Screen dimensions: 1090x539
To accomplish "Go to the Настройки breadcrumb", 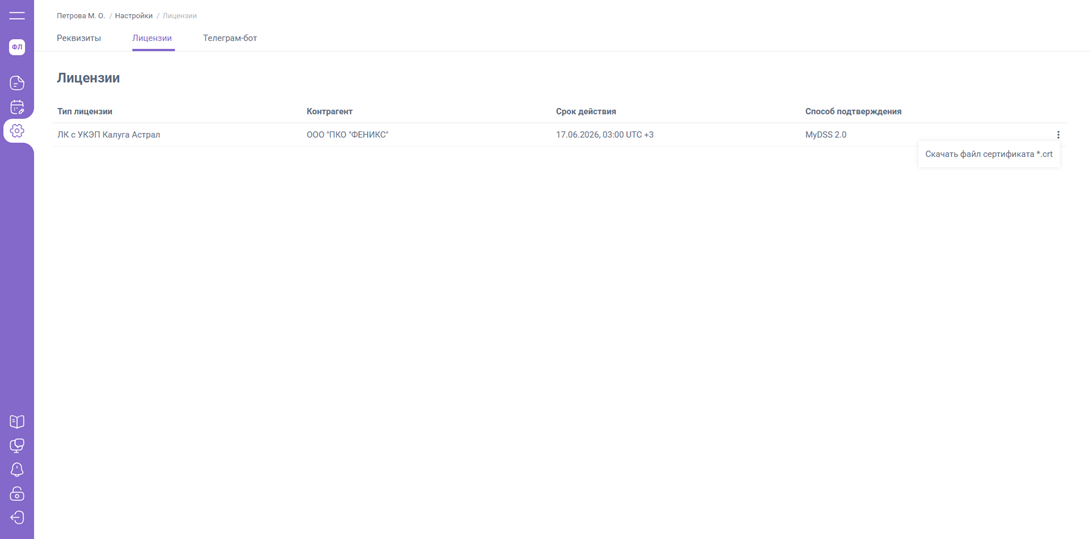I will pos(134,16).
